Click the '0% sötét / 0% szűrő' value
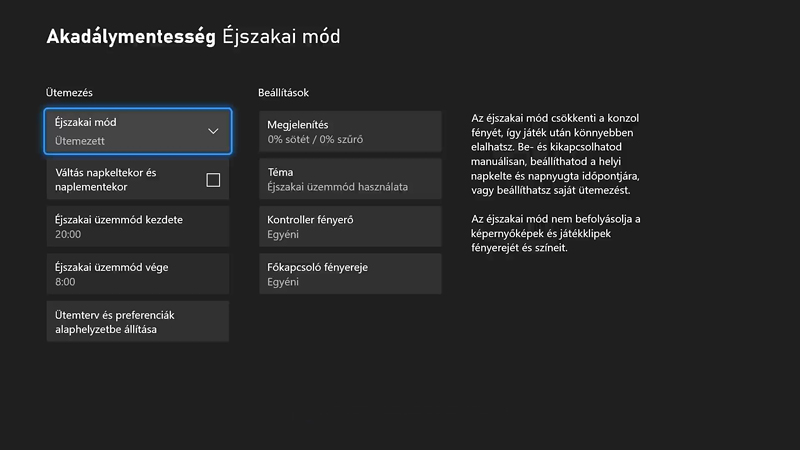Screen dimensions: 800x450 click(316, 140)
